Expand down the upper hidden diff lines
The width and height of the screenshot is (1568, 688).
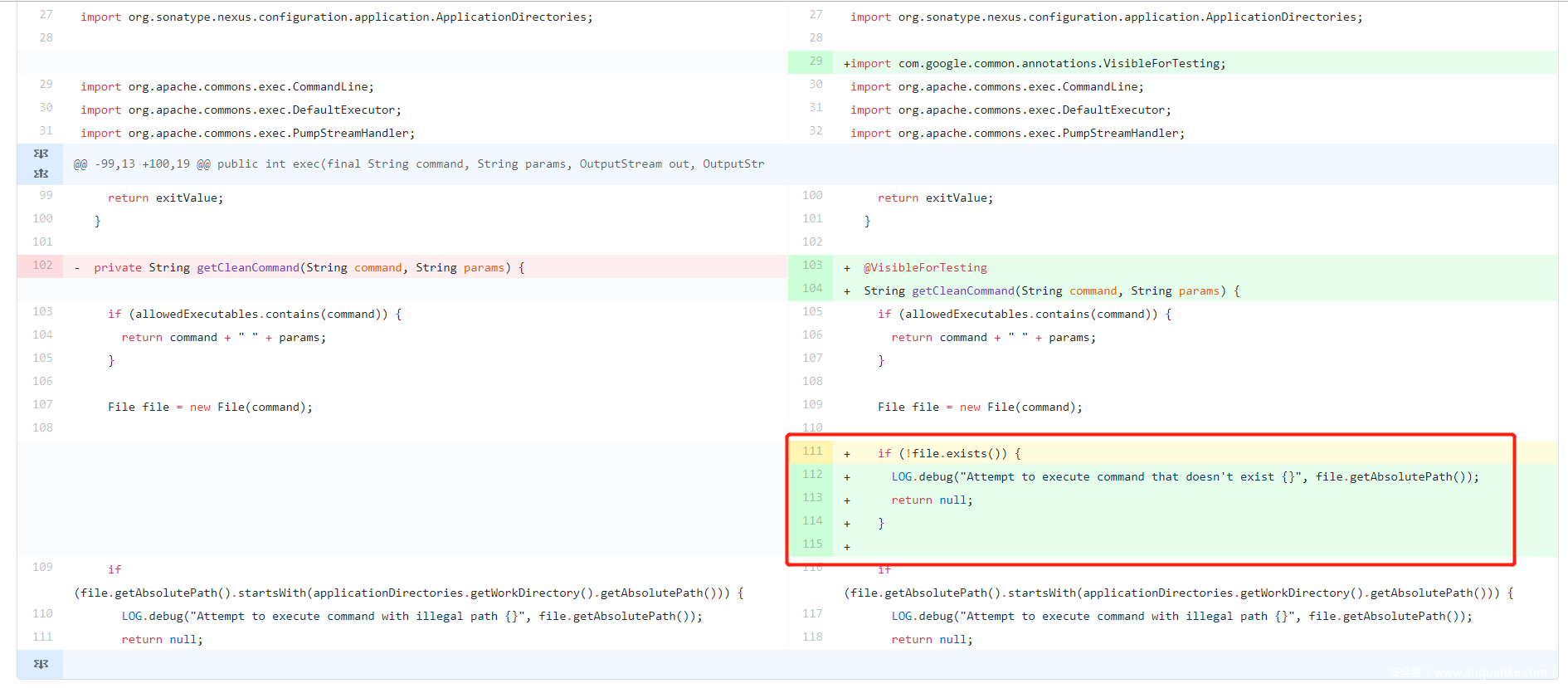(x=41, y=154)
